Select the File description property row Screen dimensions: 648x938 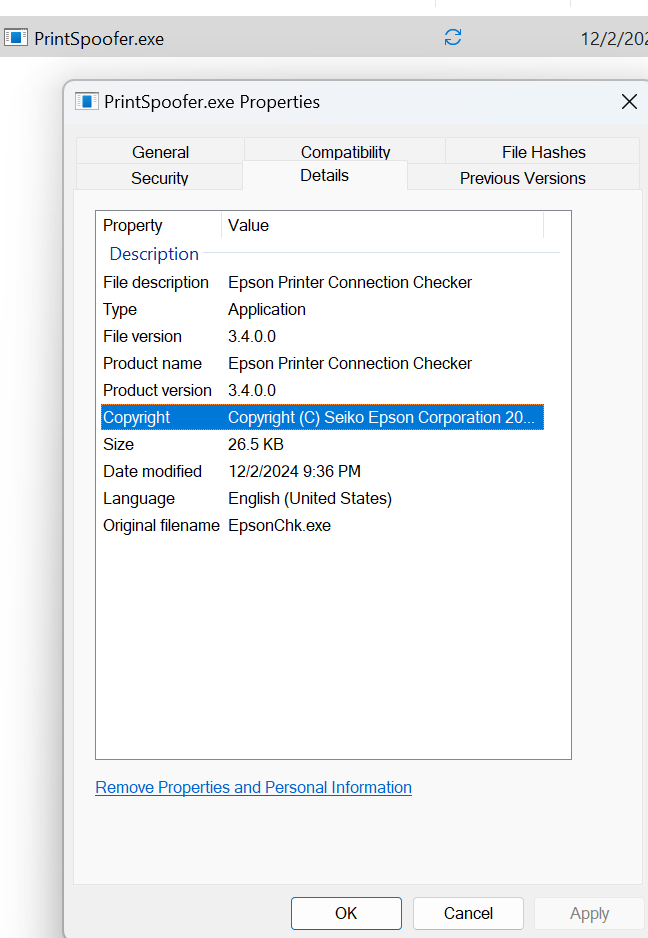pyautogui.click(x=156, y=283)
